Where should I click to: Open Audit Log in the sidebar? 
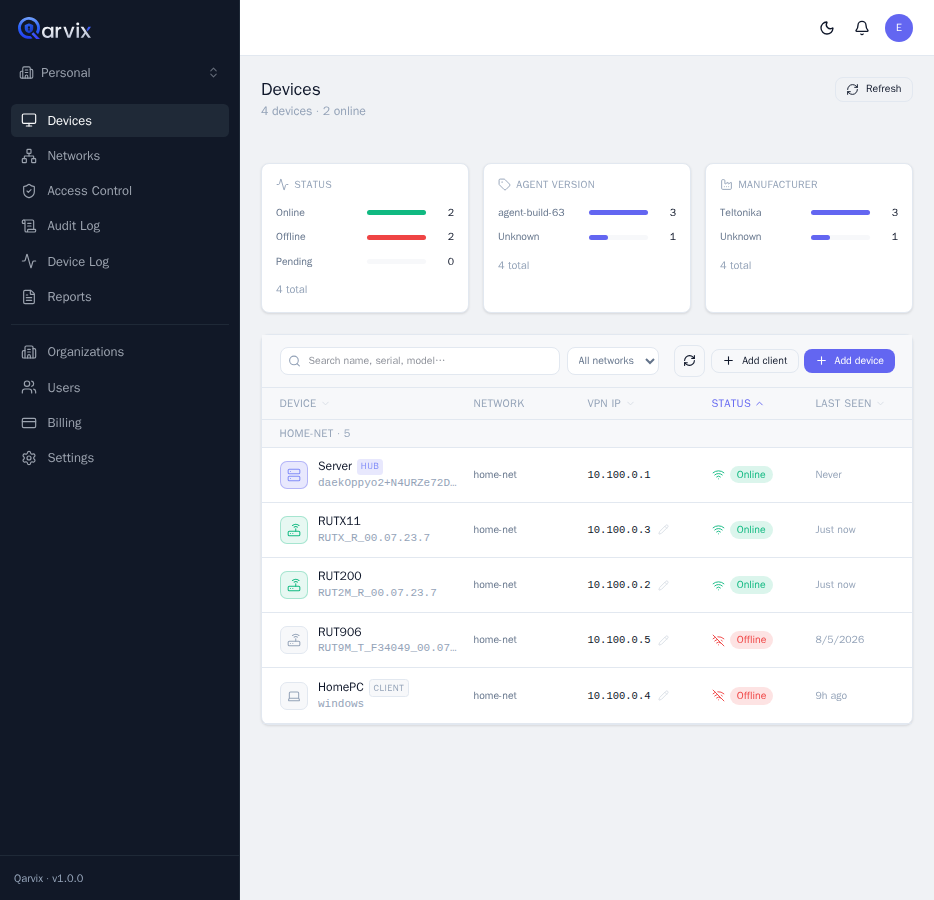pos(120,226)
